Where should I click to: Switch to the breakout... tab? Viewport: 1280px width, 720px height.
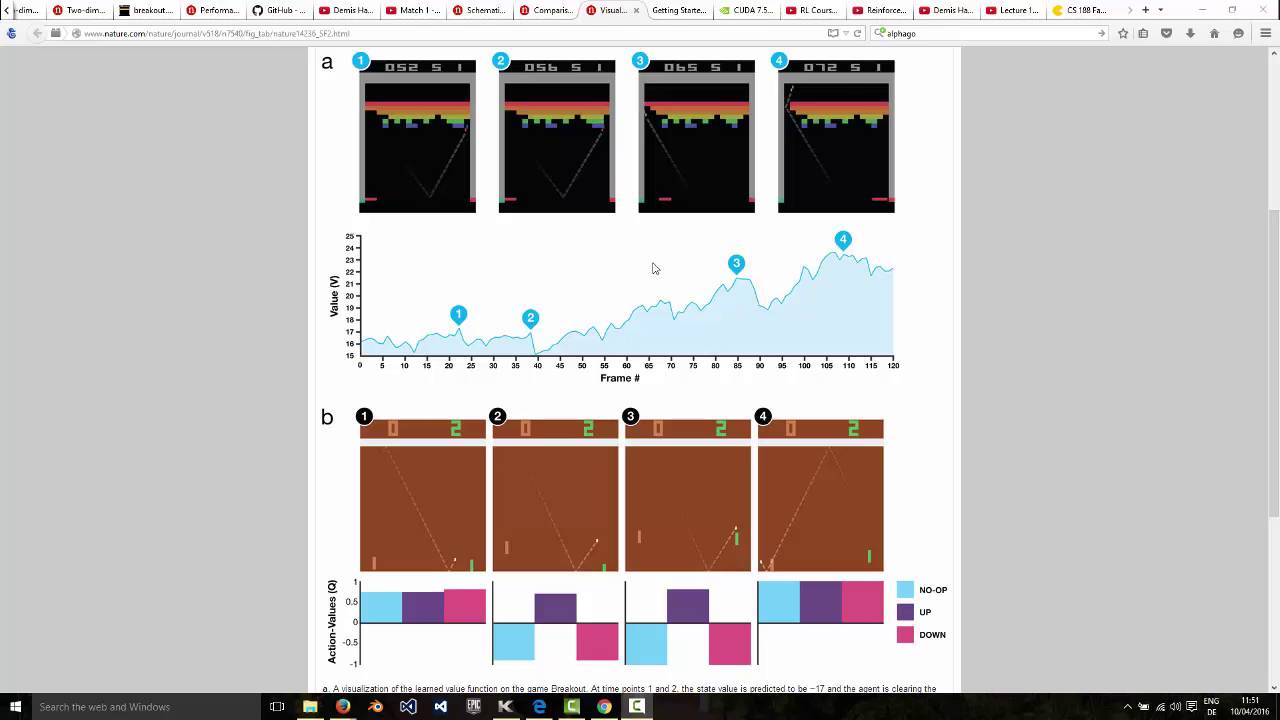tap(146, 10)
